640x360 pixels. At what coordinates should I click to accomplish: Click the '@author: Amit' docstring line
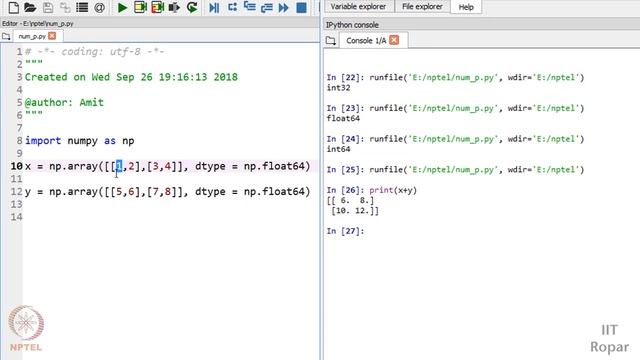click(x=64, y=102)
